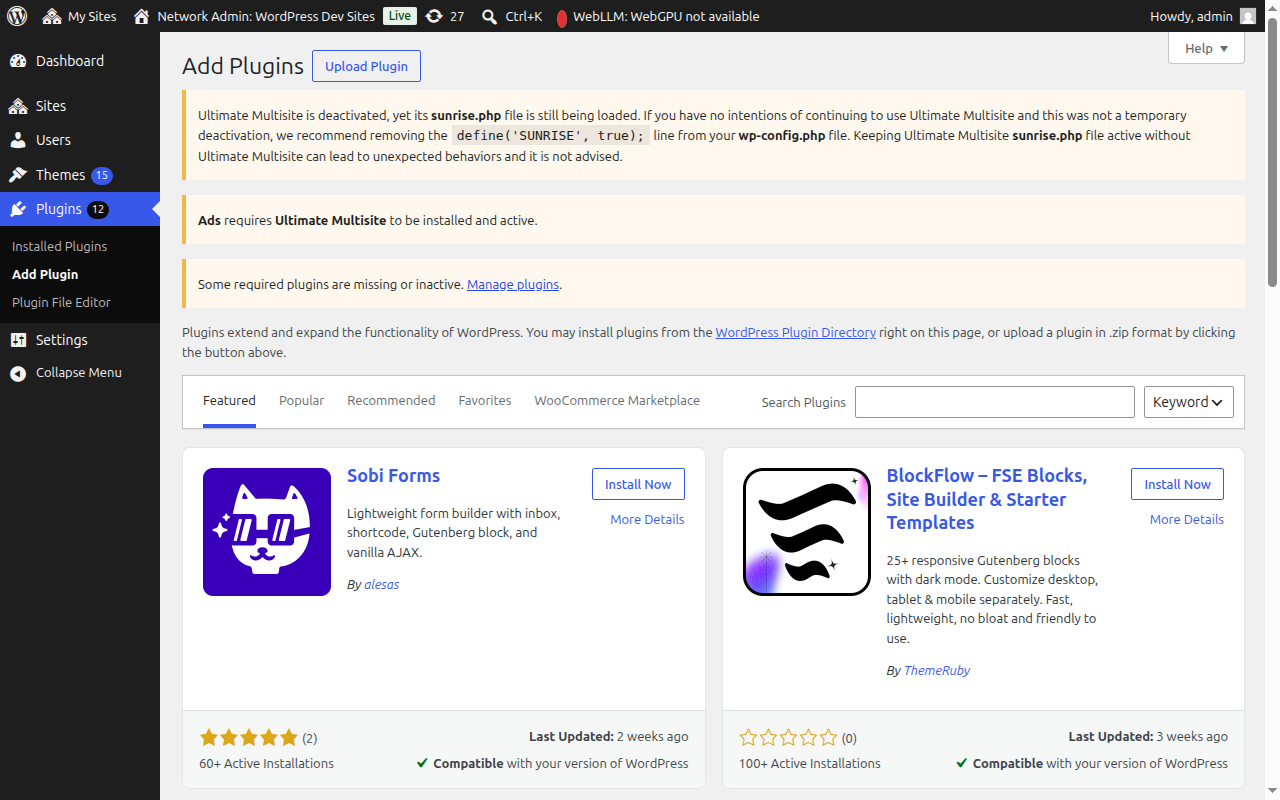Click the Live environment badge
The image size is (1280, 800).
point(400,16)
